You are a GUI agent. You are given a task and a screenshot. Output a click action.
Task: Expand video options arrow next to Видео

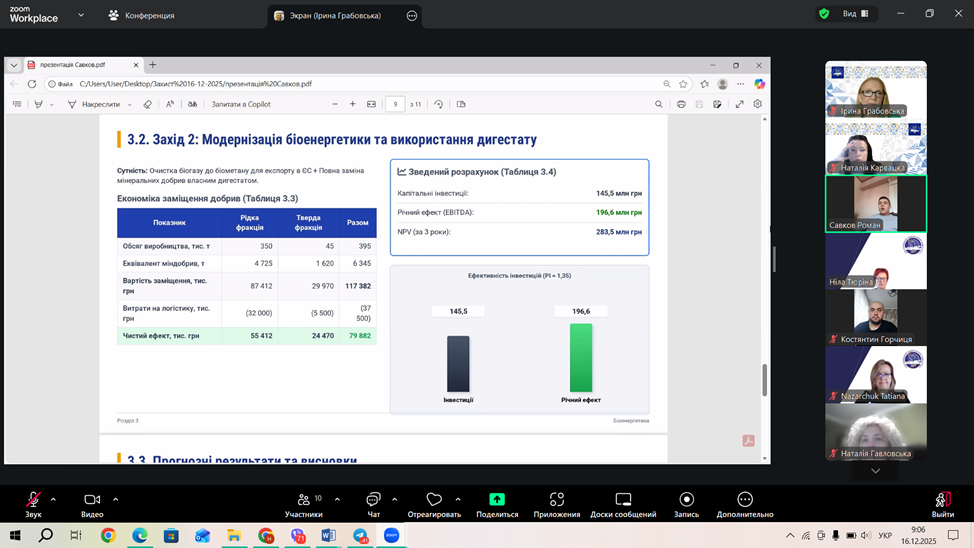pyautogui.click(x=115, y=499)
